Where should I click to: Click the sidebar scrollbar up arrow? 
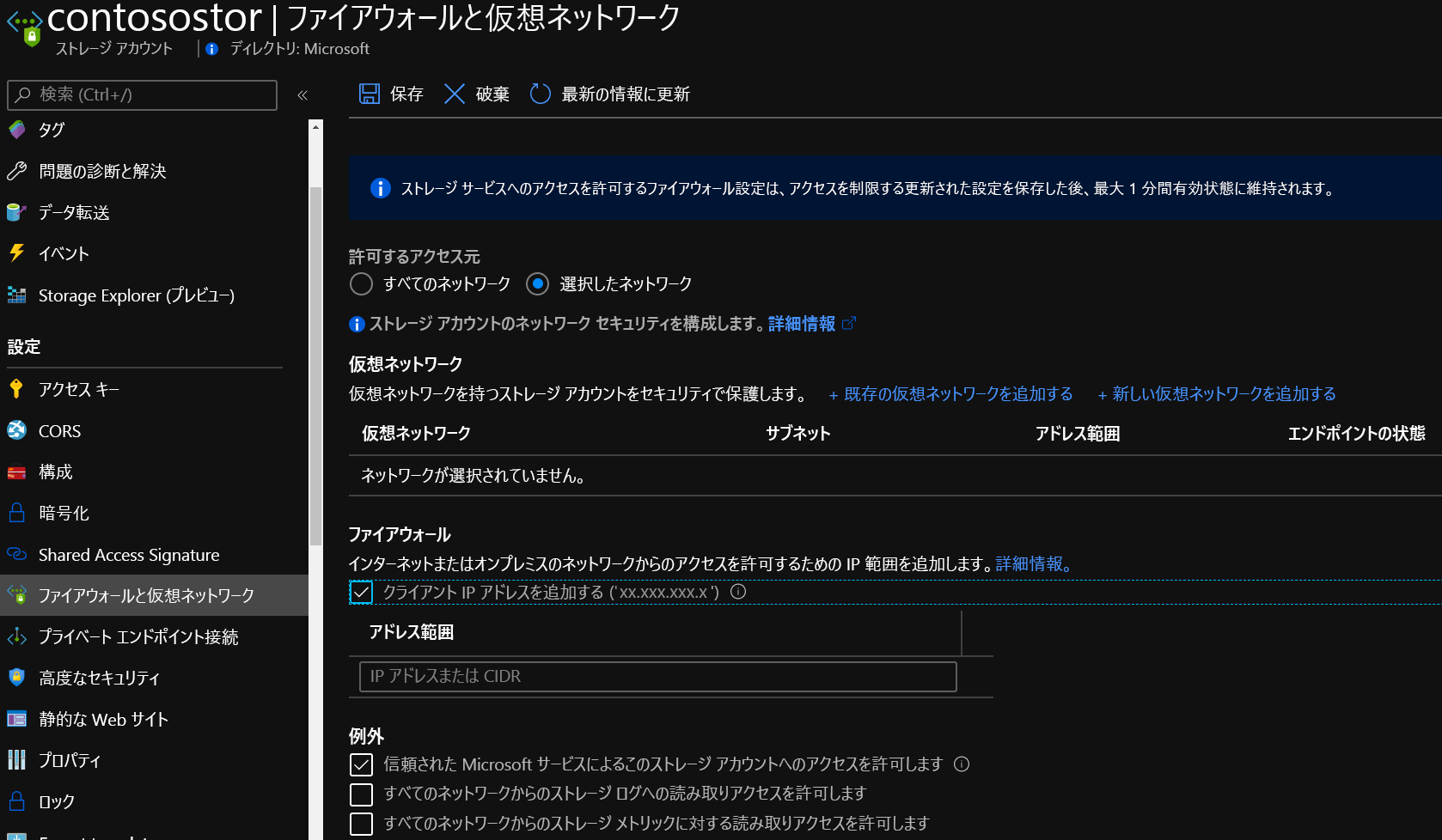pyautogui.click(x=315, y=127)
